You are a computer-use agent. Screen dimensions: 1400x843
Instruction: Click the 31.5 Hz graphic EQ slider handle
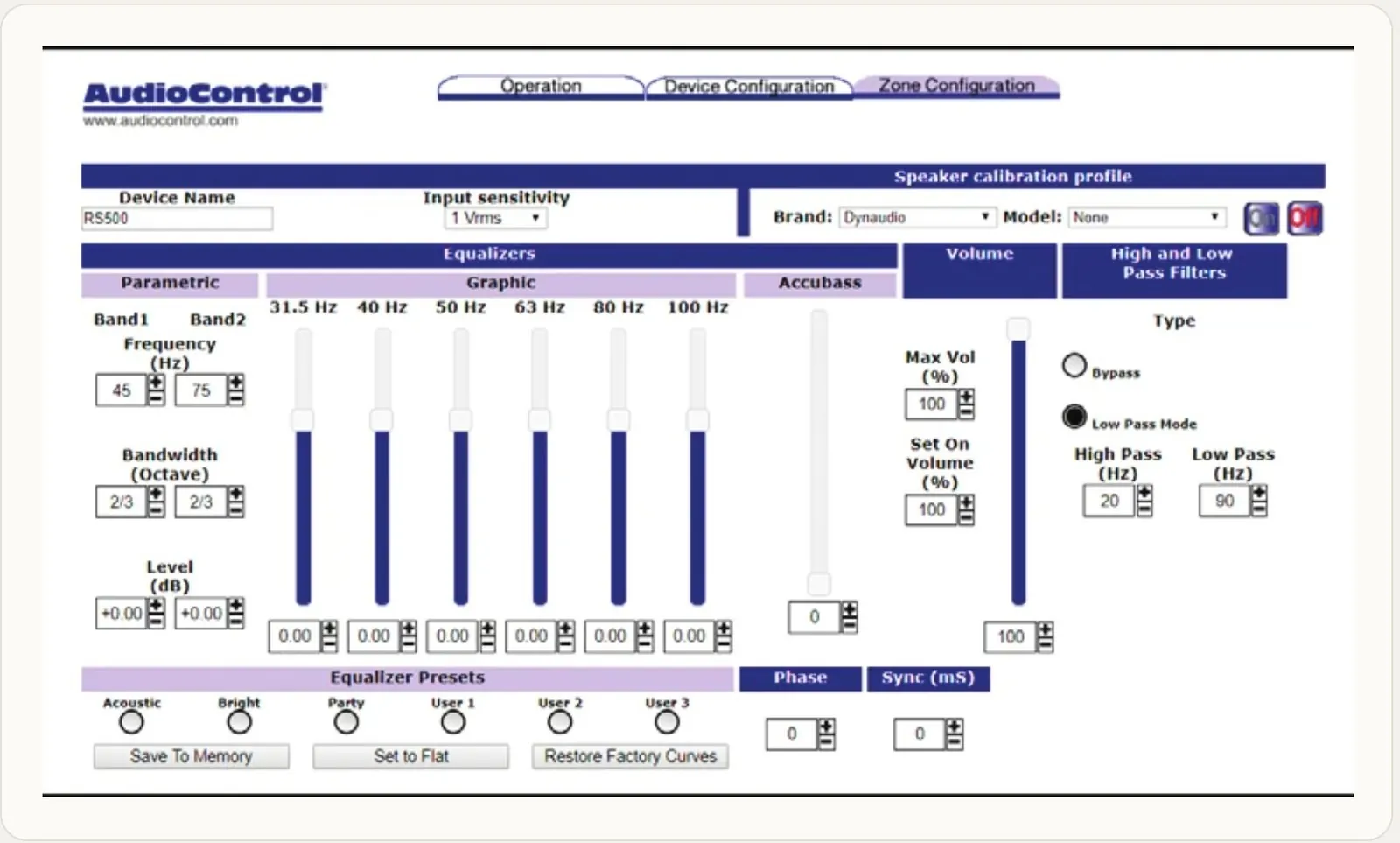point(303,419)
